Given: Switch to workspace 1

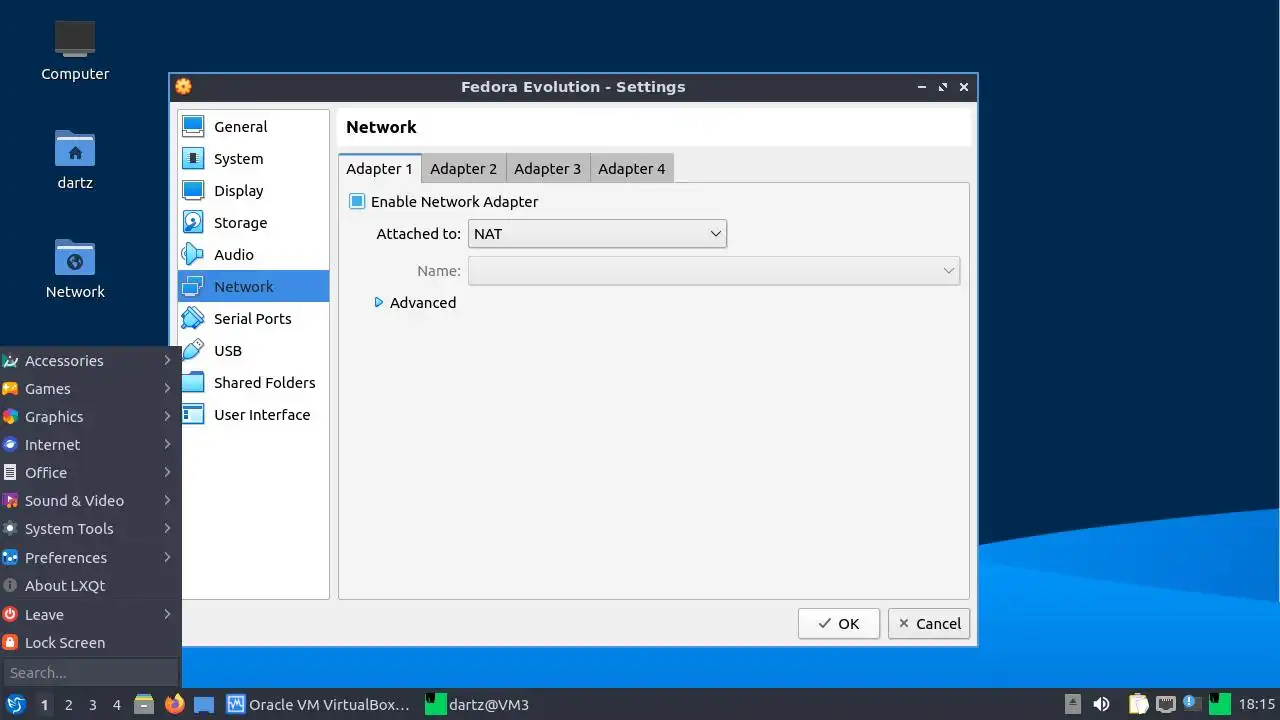Looking at the screenshot, I should [44, 705].
